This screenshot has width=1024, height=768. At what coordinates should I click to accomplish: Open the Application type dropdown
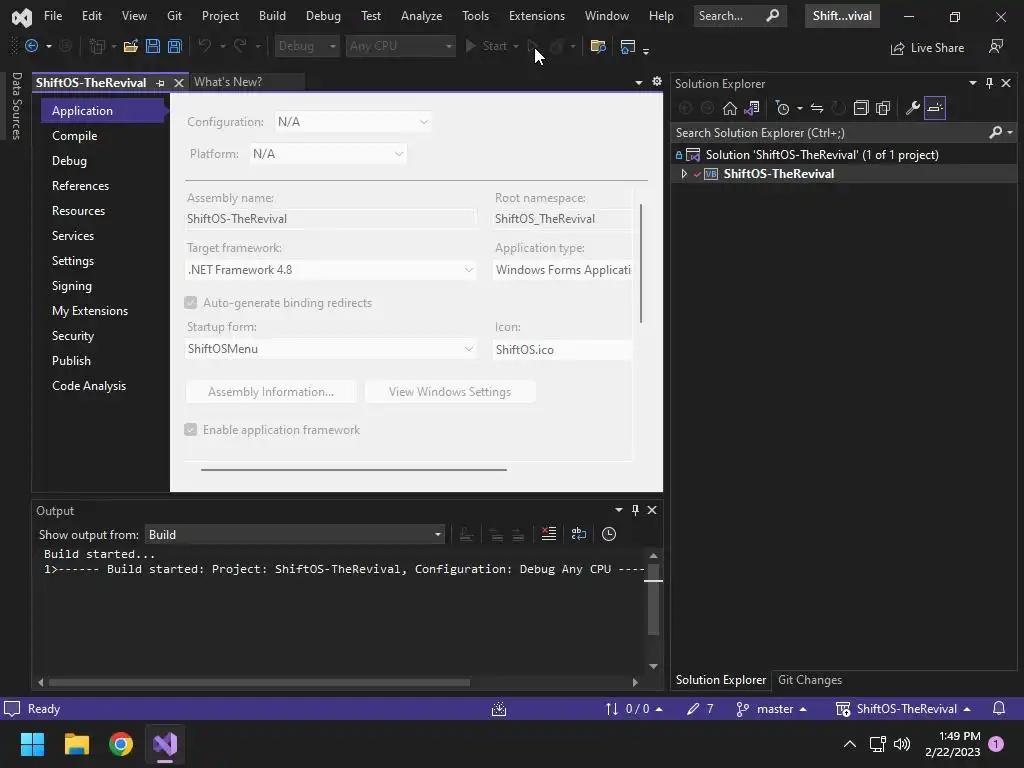coord(563,270)
